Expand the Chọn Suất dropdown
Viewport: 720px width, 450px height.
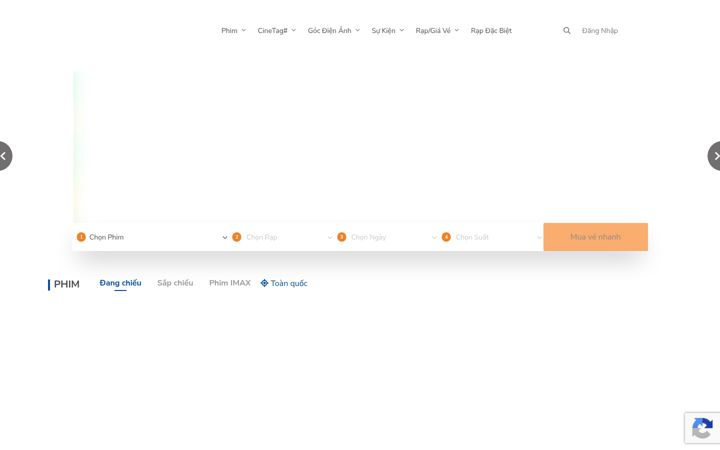click(x=492, y=237)
